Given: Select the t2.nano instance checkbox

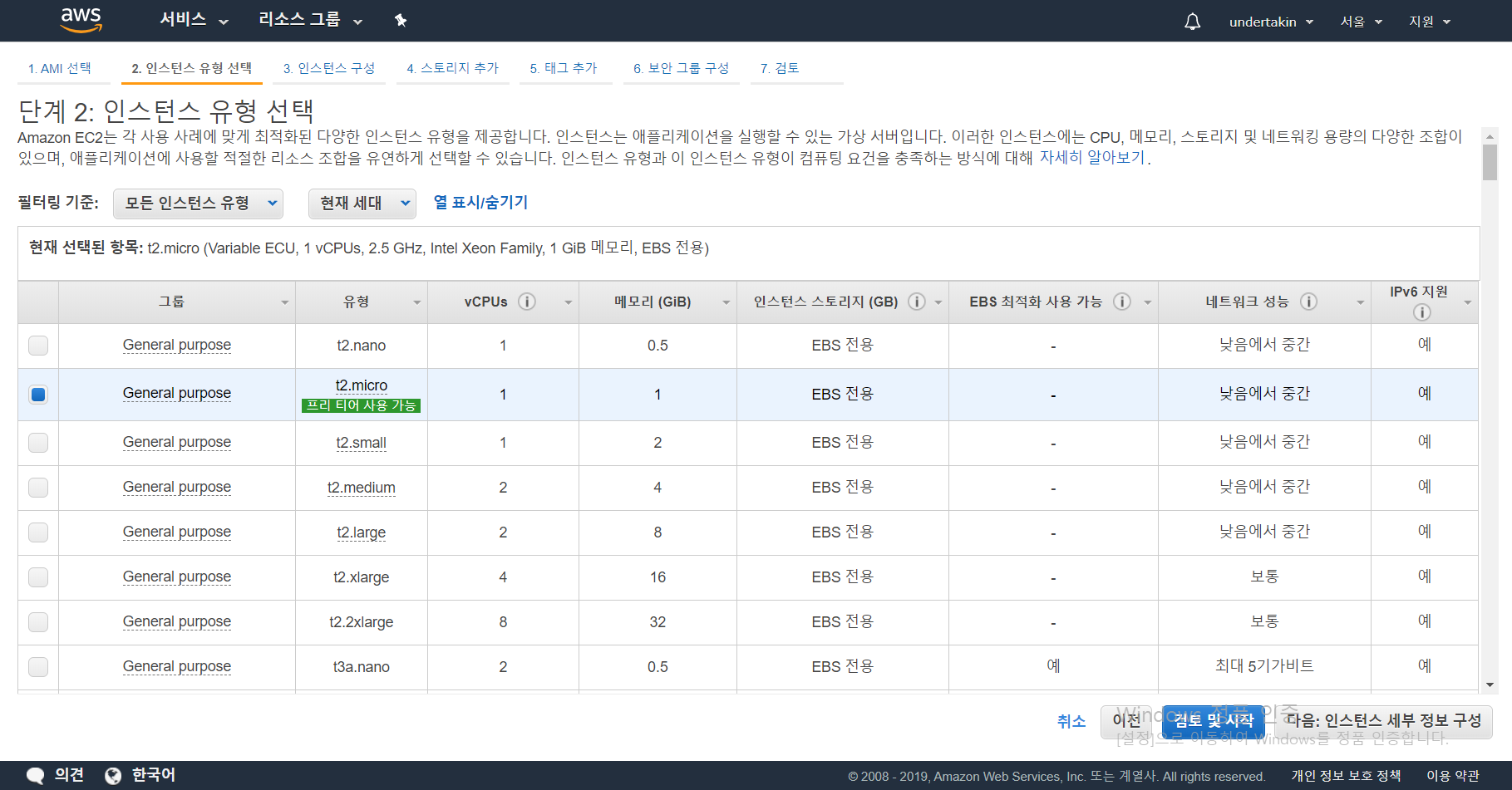Looking at the screenshot, I should coord(38,346).
